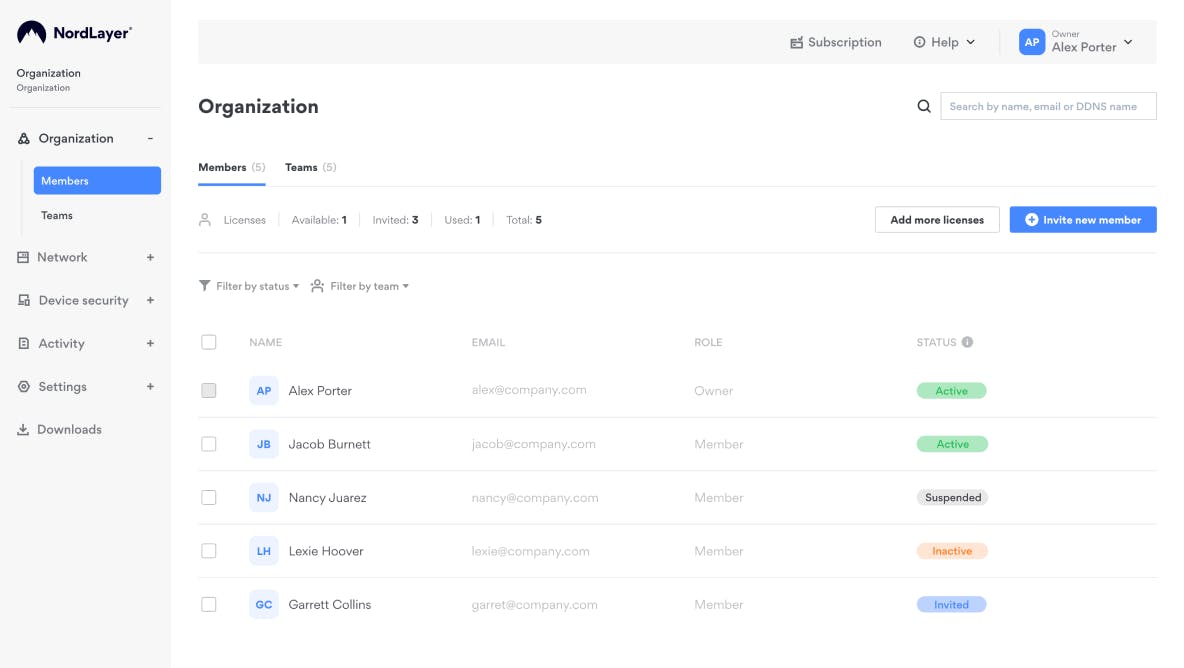Viewport: 1184px width, 668px height.
Task: Open Teams in the sidebar submenu
Action: [57, 215]
